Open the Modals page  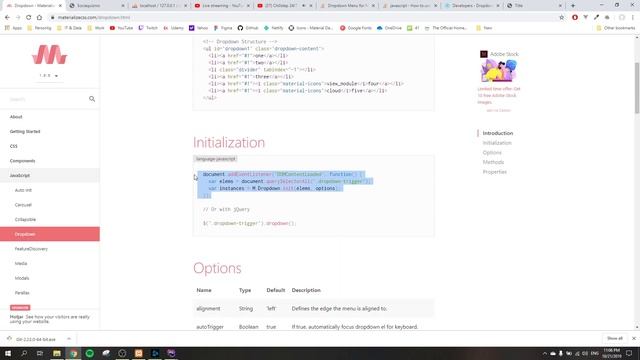(x=50, y=278)
